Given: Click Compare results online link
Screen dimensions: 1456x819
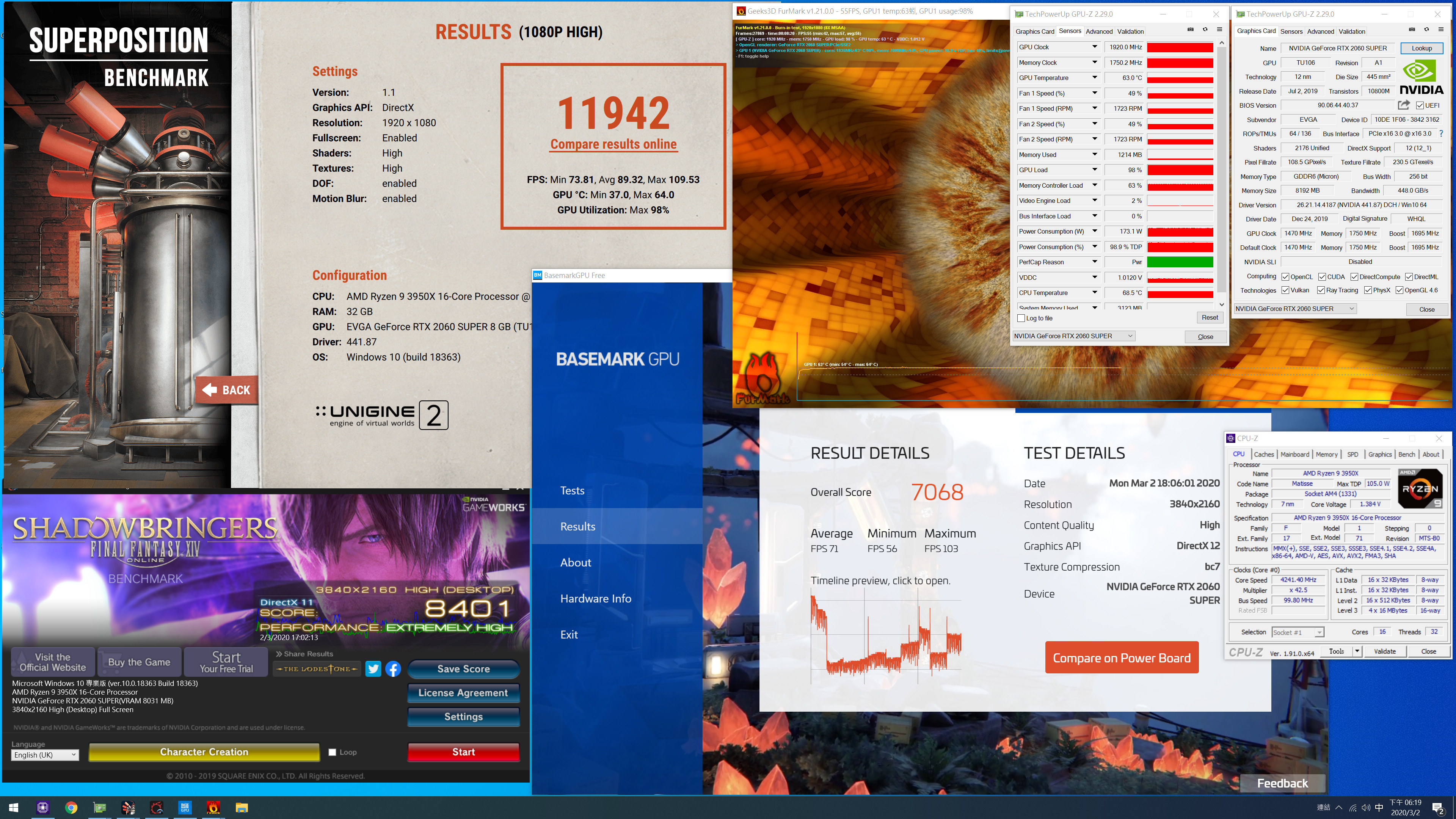Looking at the screenshot, I should point(613,144).
